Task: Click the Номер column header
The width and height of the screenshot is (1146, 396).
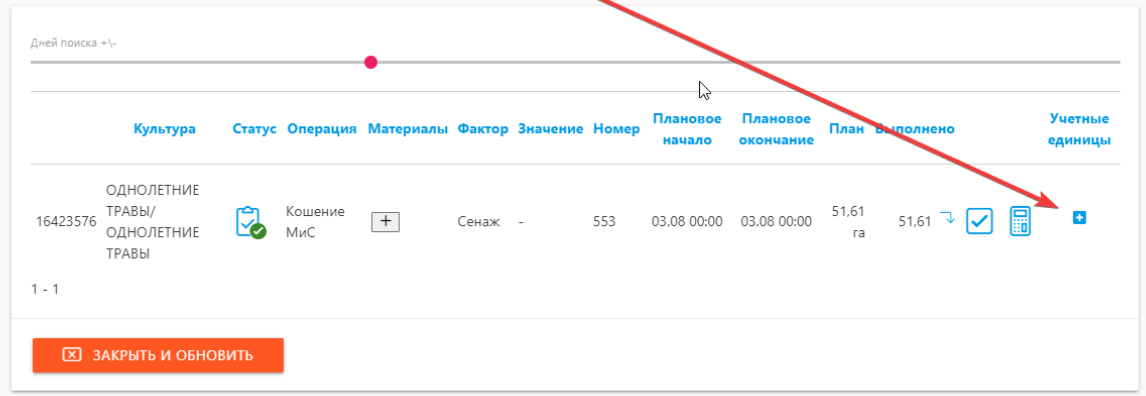Action: tap(617, 129)
